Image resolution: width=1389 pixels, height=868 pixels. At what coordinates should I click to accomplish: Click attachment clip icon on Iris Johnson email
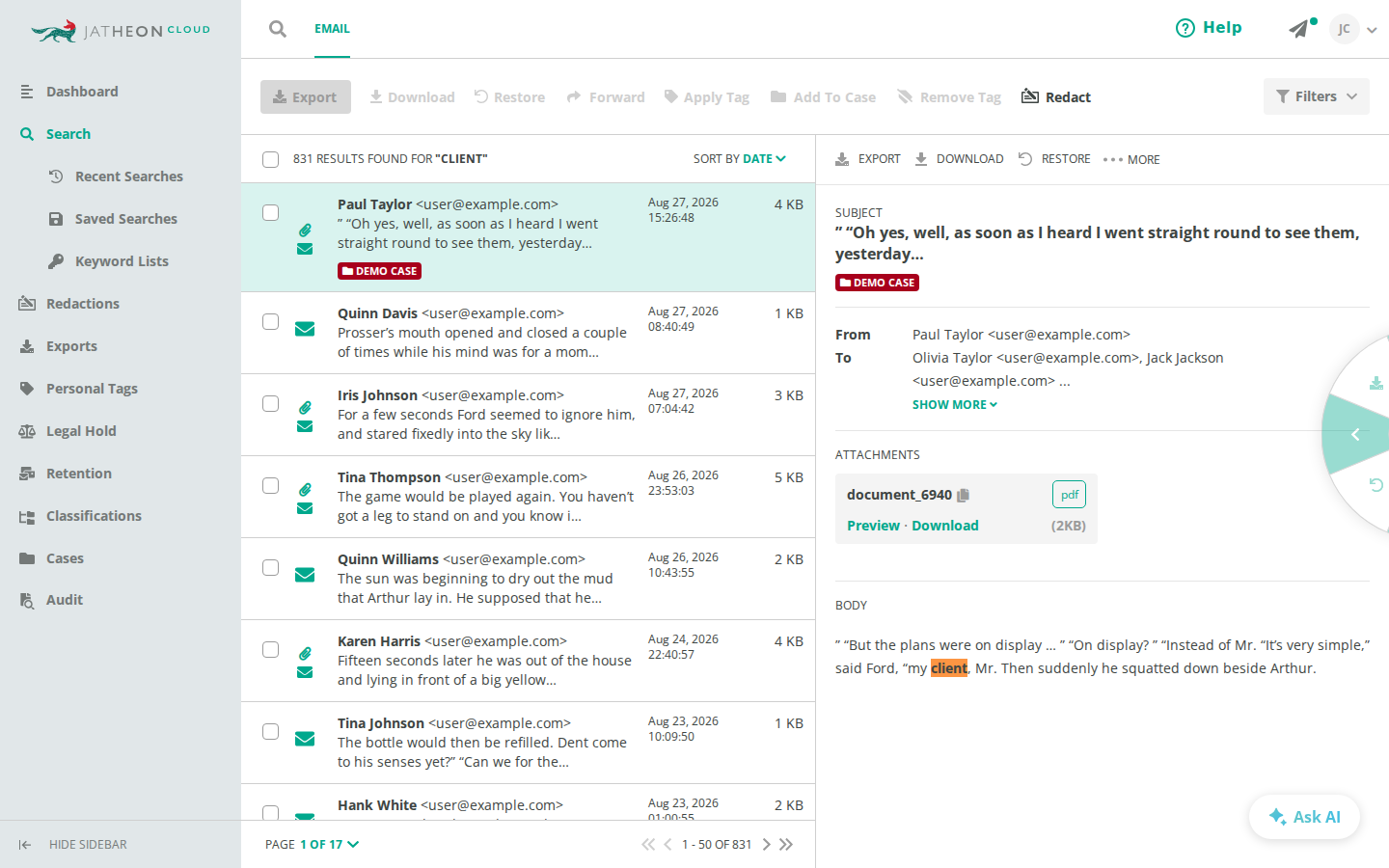pos(305,407)
